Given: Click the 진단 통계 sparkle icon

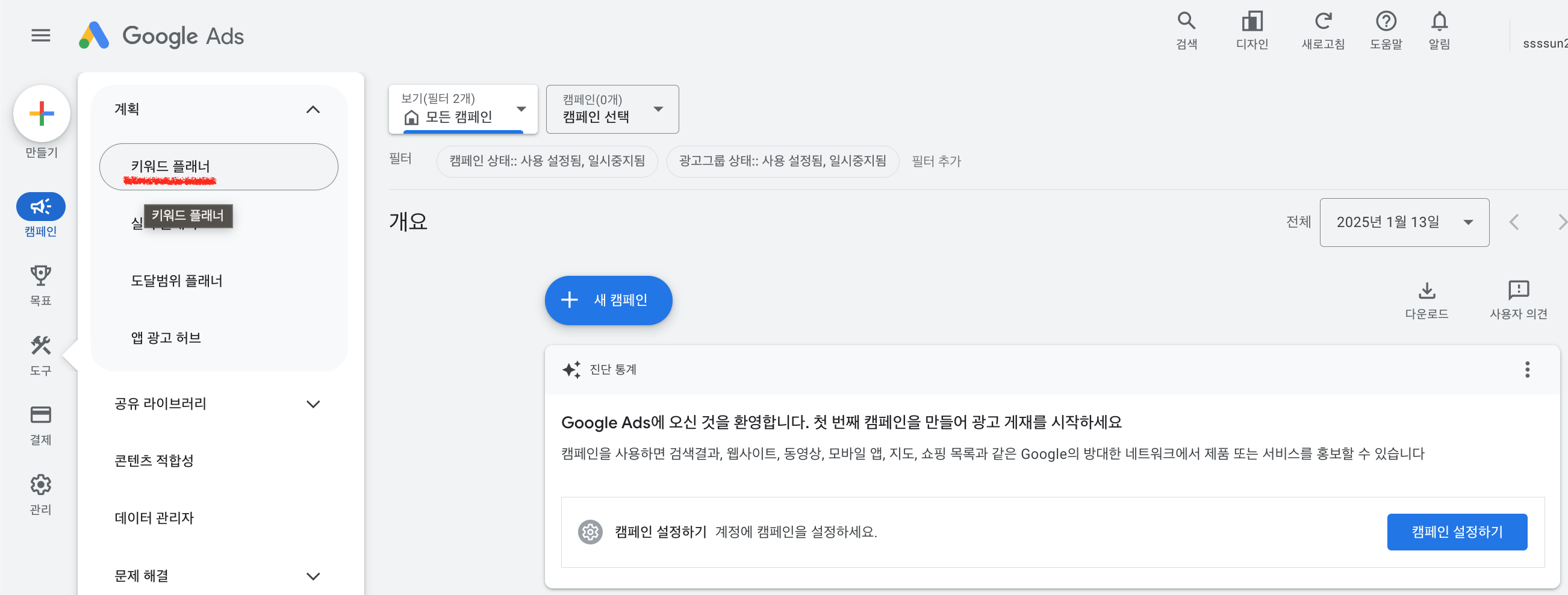Looking at the screenshot, I should (571, 370).
